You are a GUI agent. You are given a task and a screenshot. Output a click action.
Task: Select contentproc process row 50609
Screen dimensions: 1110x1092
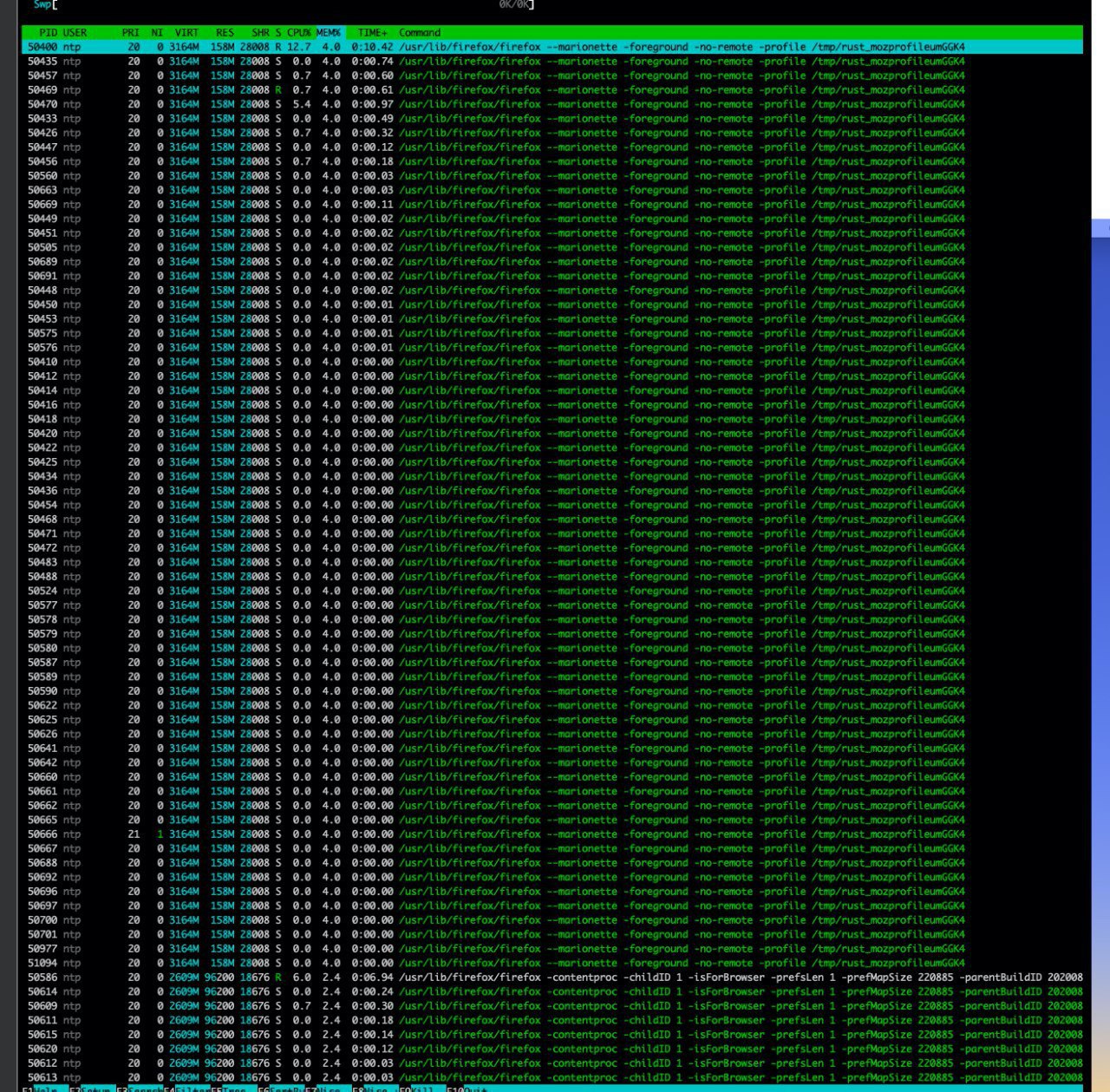pos(552,1006)
